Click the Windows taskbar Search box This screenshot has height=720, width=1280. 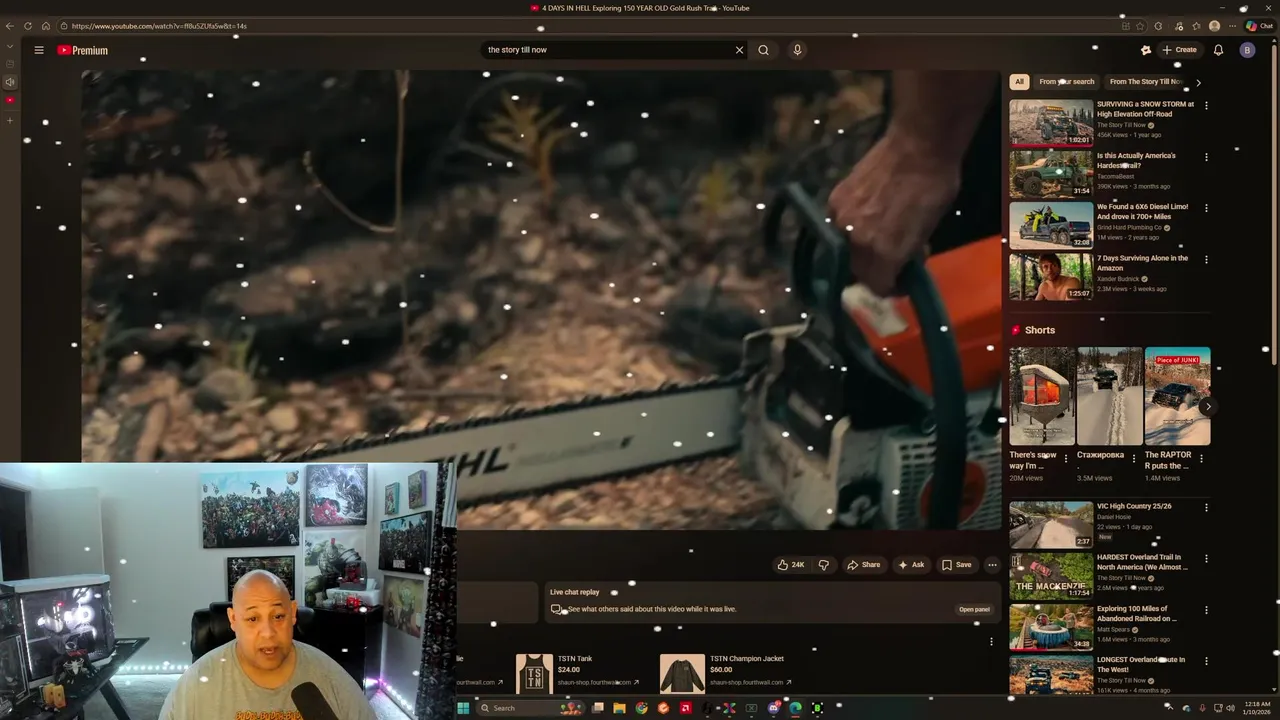click(x=530, y=708)
